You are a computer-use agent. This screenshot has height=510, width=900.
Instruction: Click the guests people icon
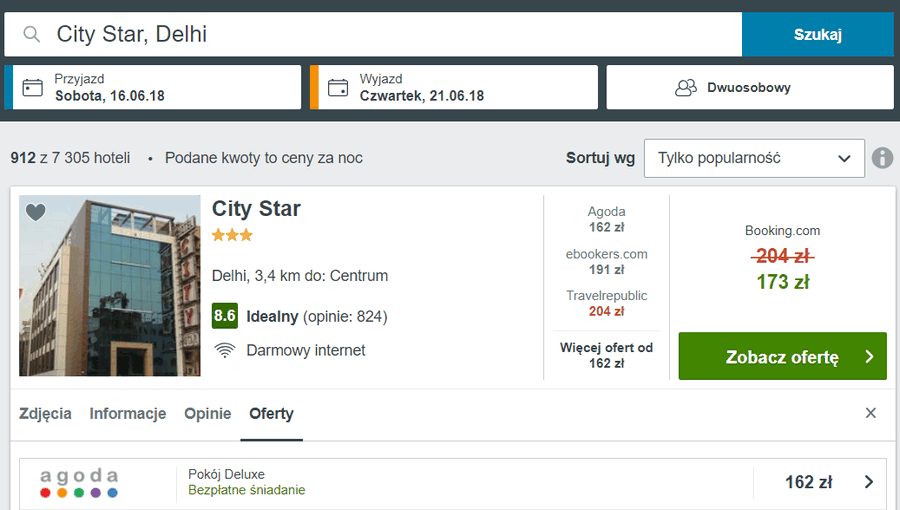tap(685, 88)
